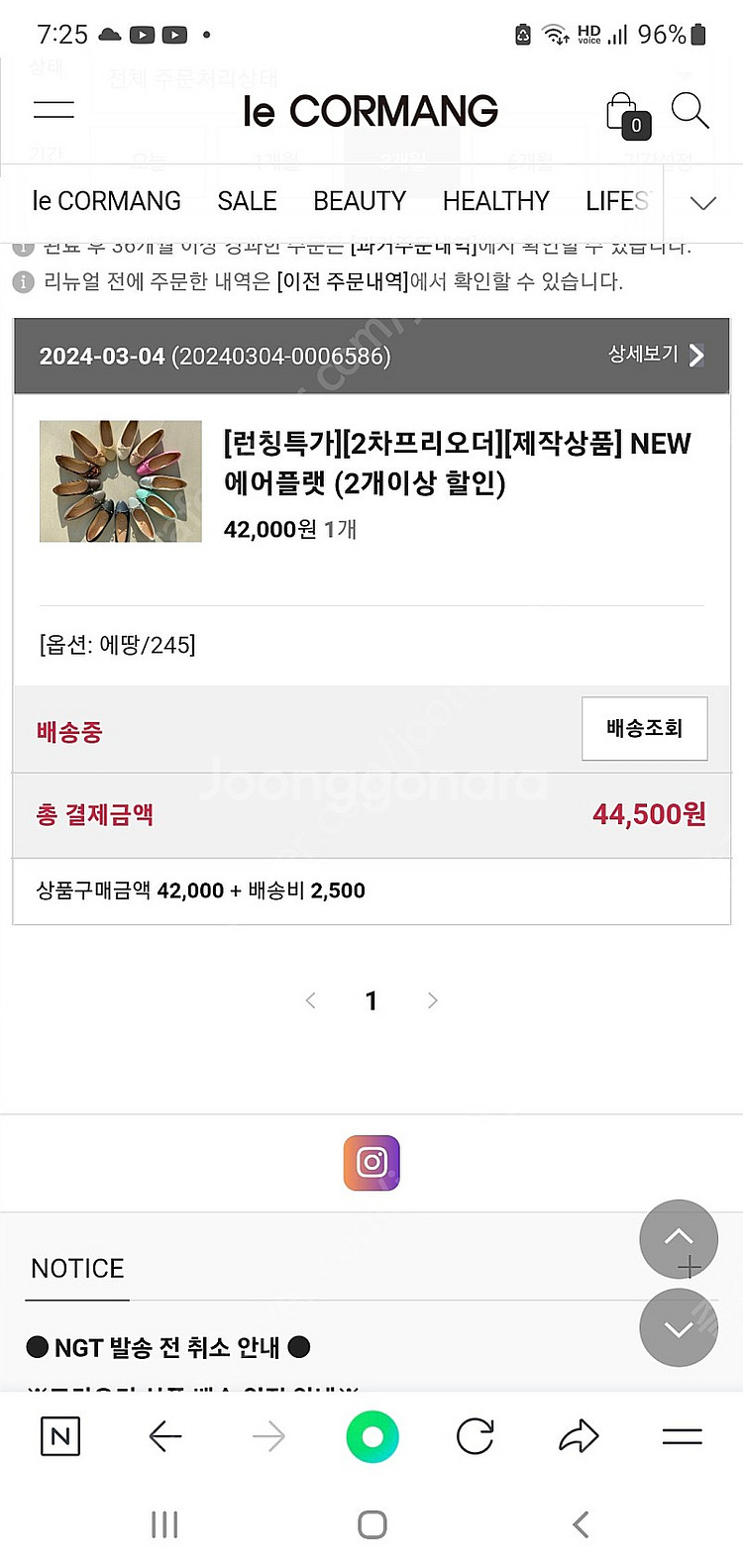Open the hamburger menu

pyautogui.click(x=53, y=110)
